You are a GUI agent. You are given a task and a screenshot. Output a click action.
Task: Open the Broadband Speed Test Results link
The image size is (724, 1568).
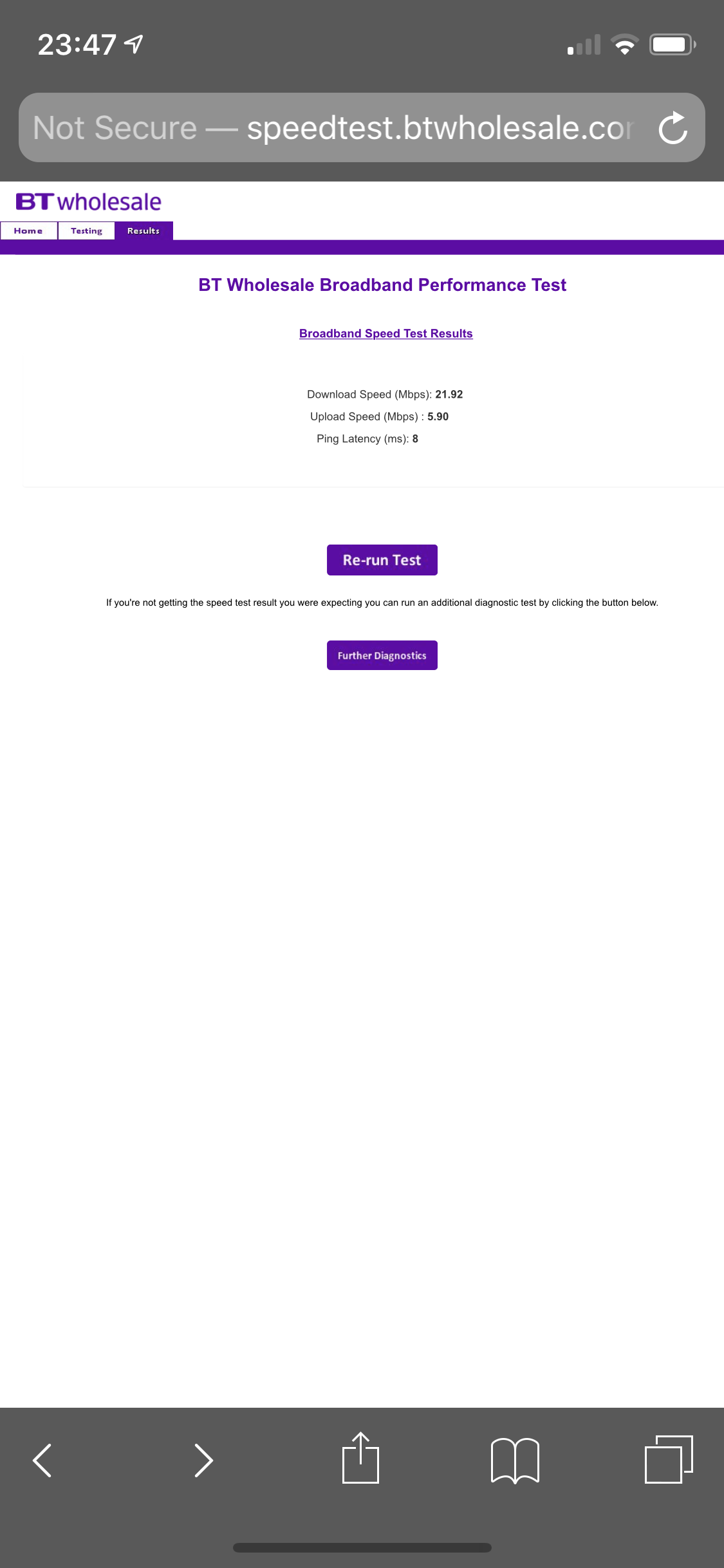386,333
